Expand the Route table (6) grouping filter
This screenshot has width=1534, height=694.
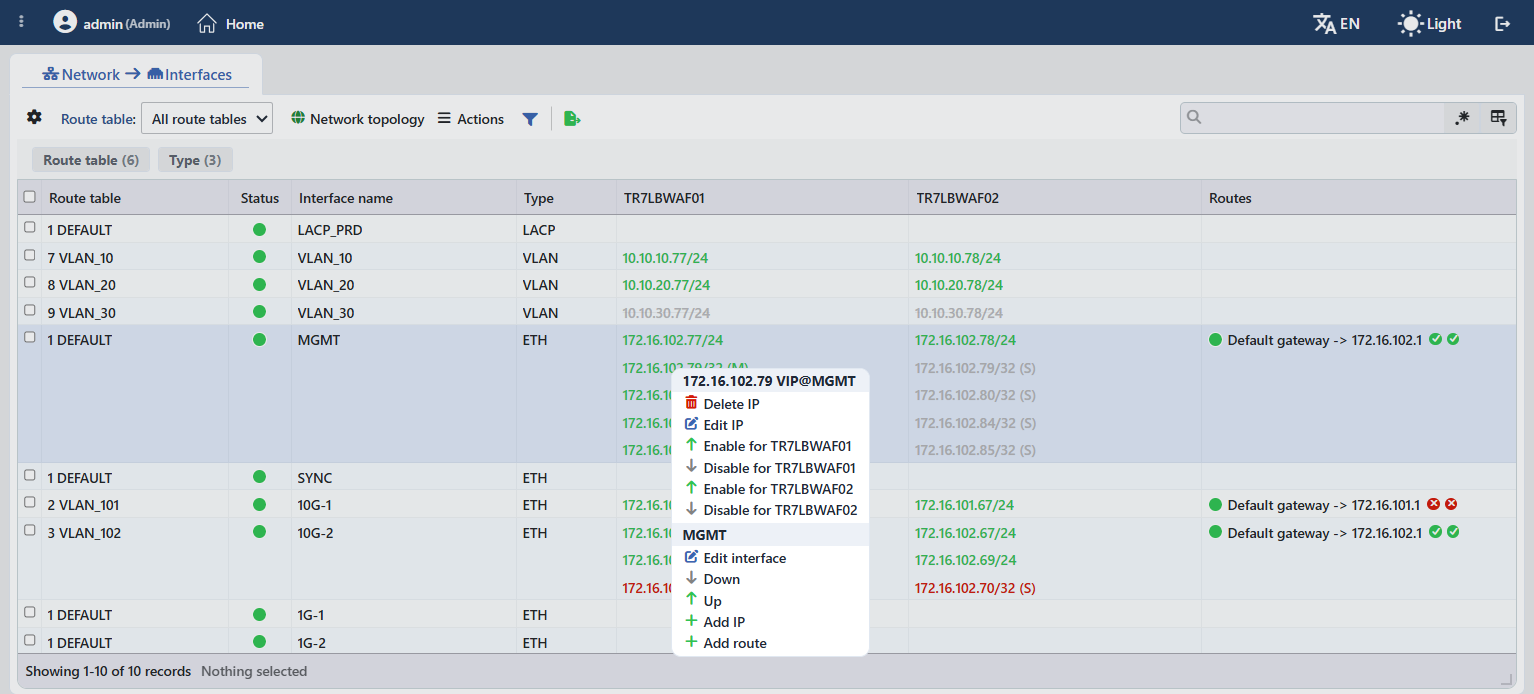click(x=91, y=160)
